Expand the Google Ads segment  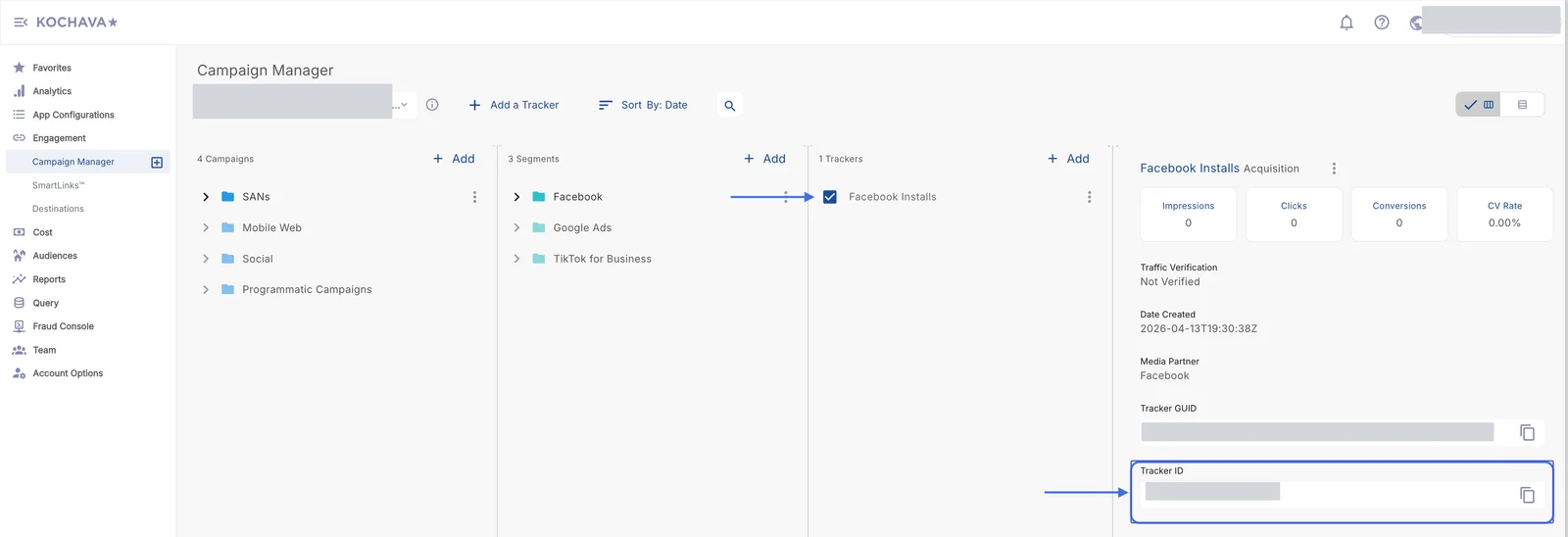coord(516,227)
